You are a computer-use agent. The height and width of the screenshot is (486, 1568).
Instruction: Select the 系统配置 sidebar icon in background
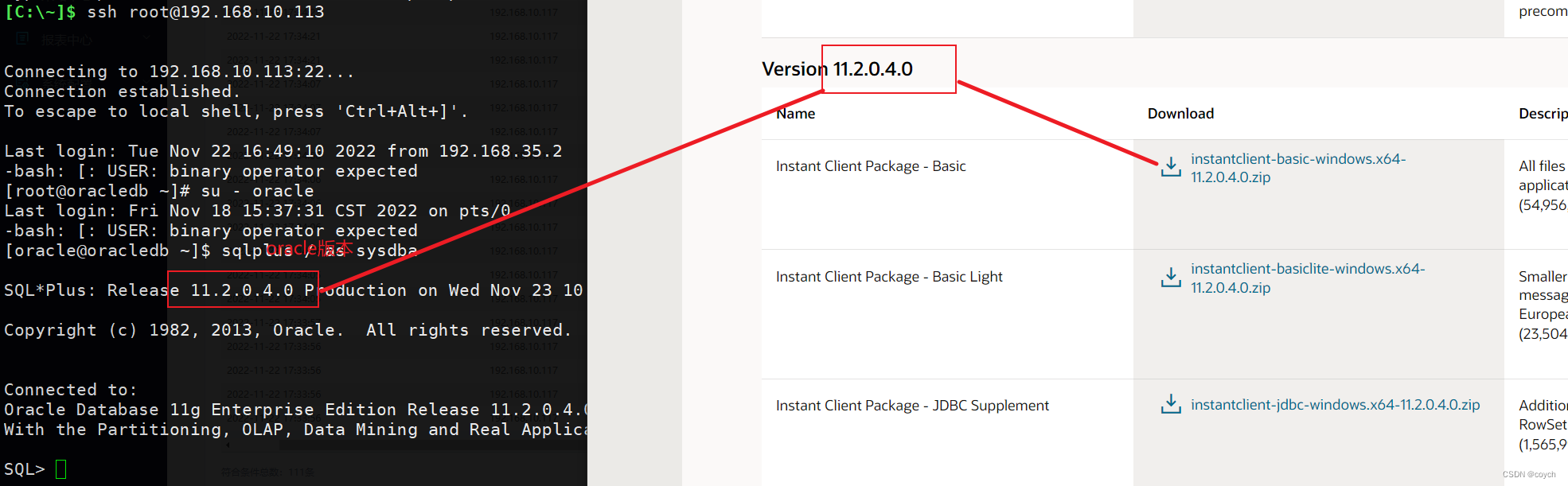coord(22,83)
